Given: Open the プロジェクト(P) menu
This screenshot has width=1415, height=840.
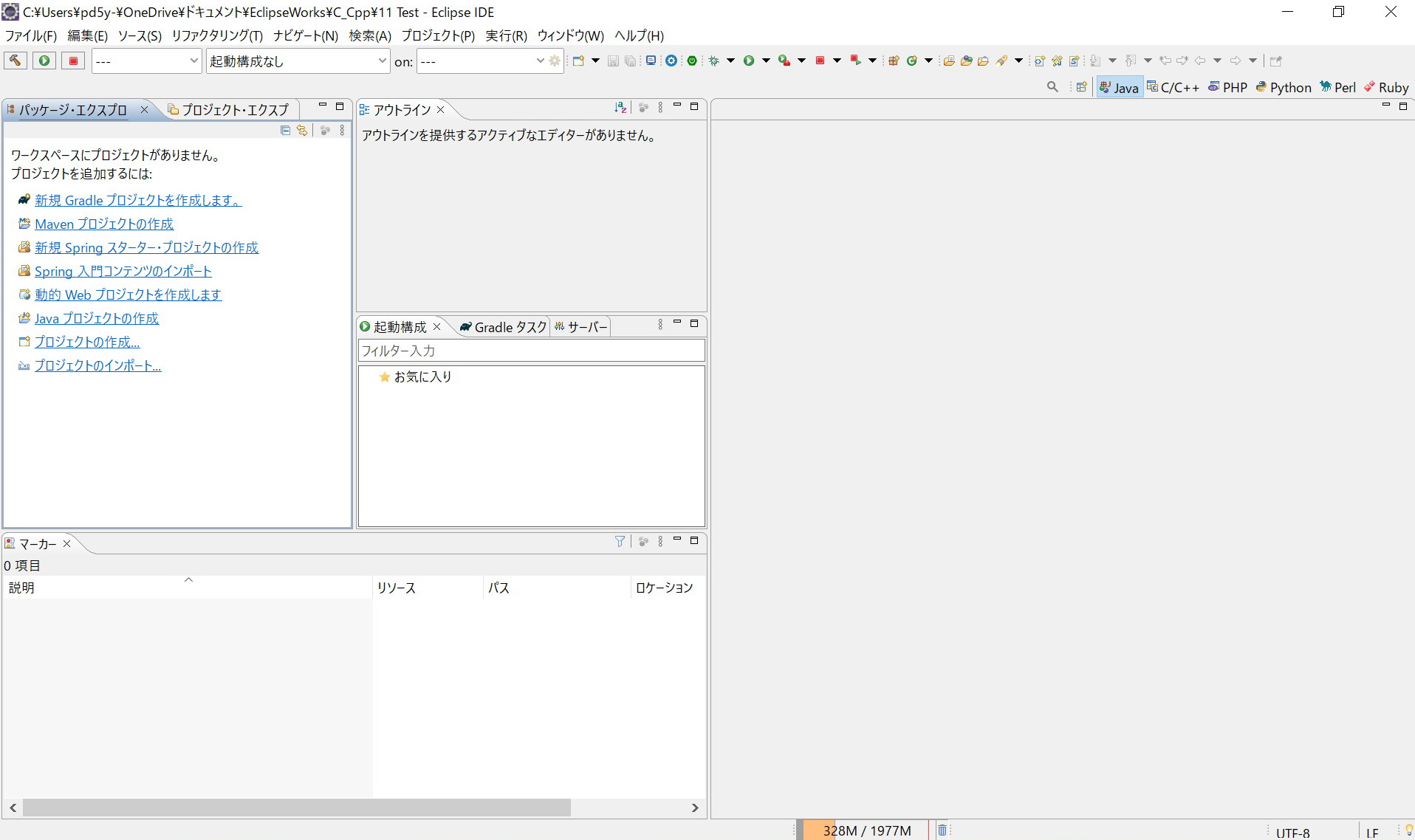Looking at the screenshot, I should (x=438, y=35).
